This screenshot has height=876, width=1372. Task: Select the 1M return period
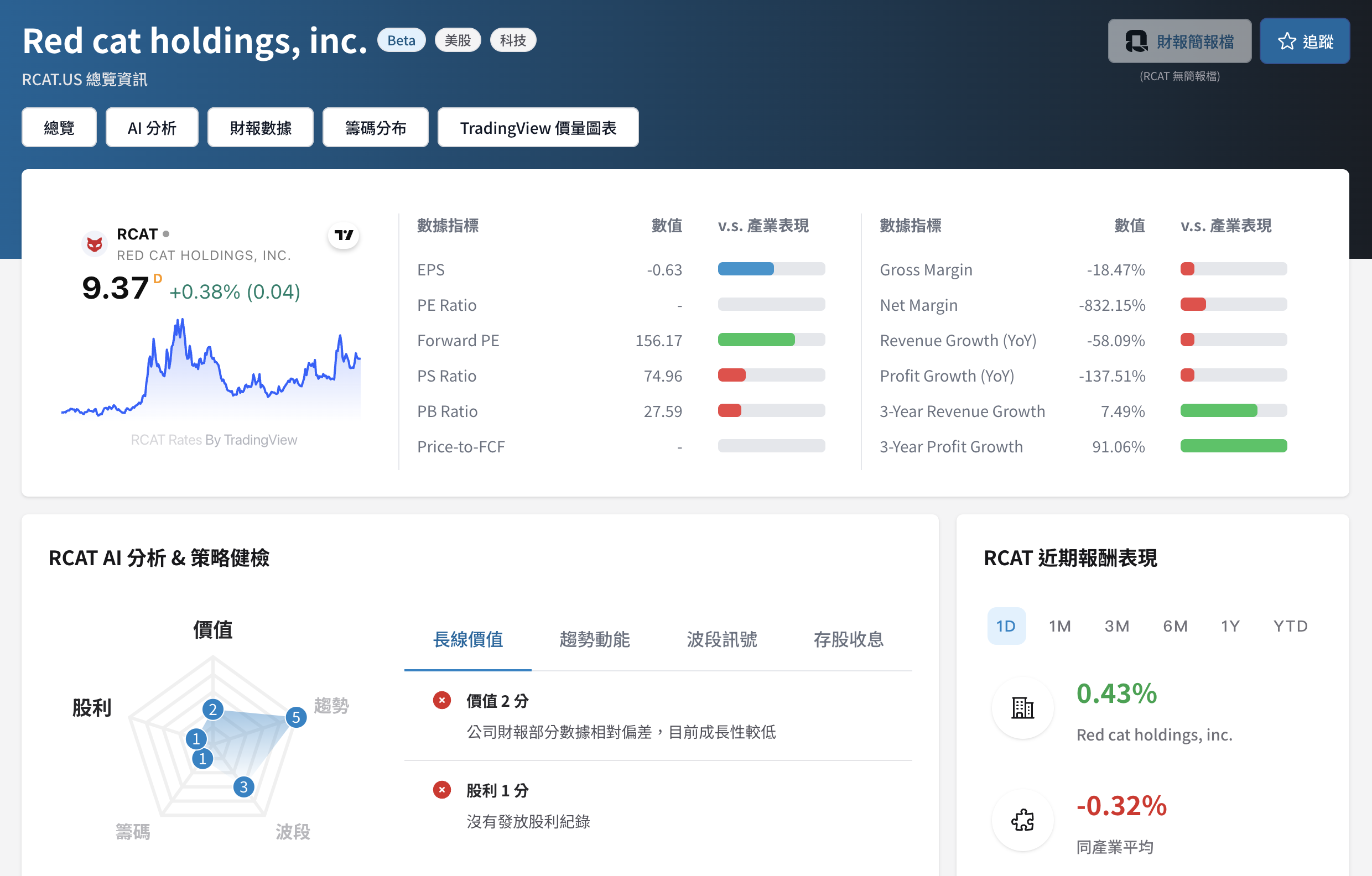[x=1059, y=626]
